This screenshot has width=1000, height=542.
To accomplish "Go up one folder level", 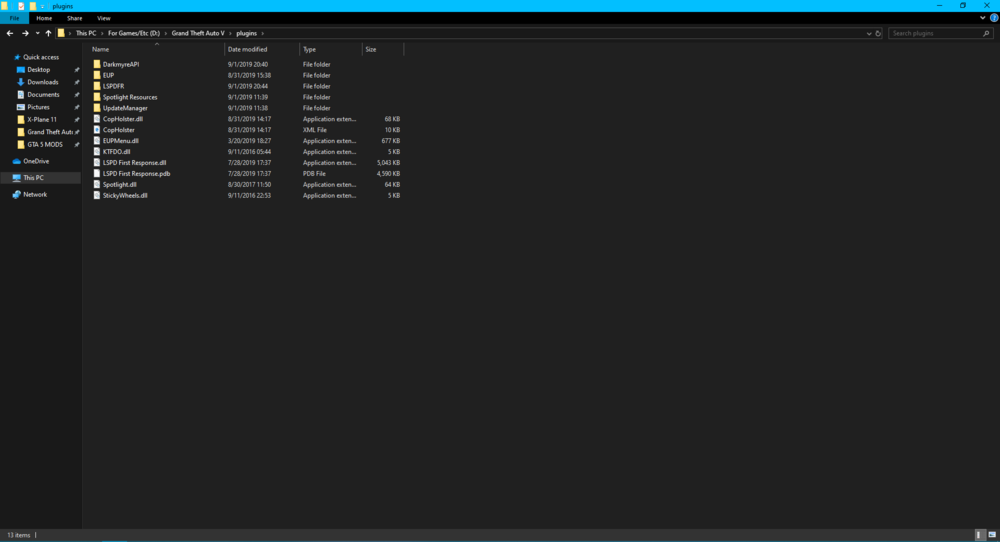I will pyautogui.click(x=48, y=33).
